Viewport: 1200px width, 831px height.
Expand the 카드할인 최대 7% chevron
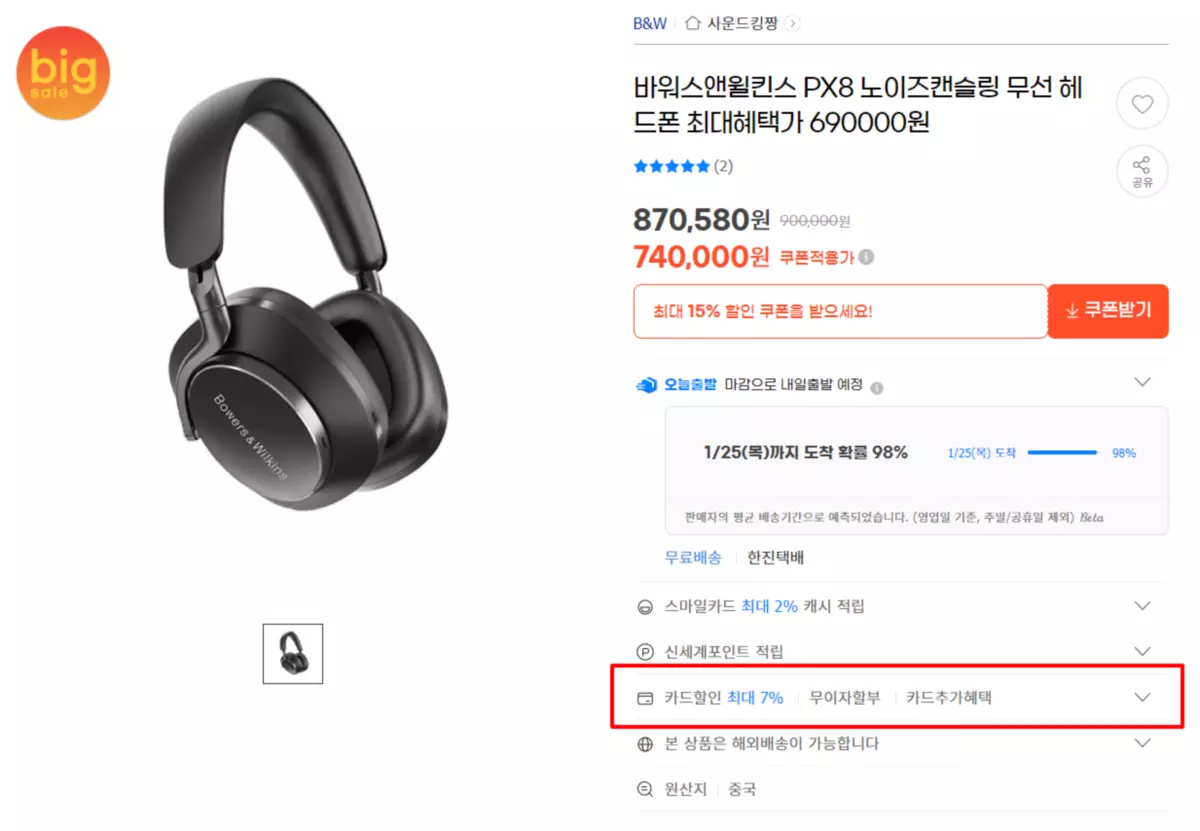coord(1142,697)
